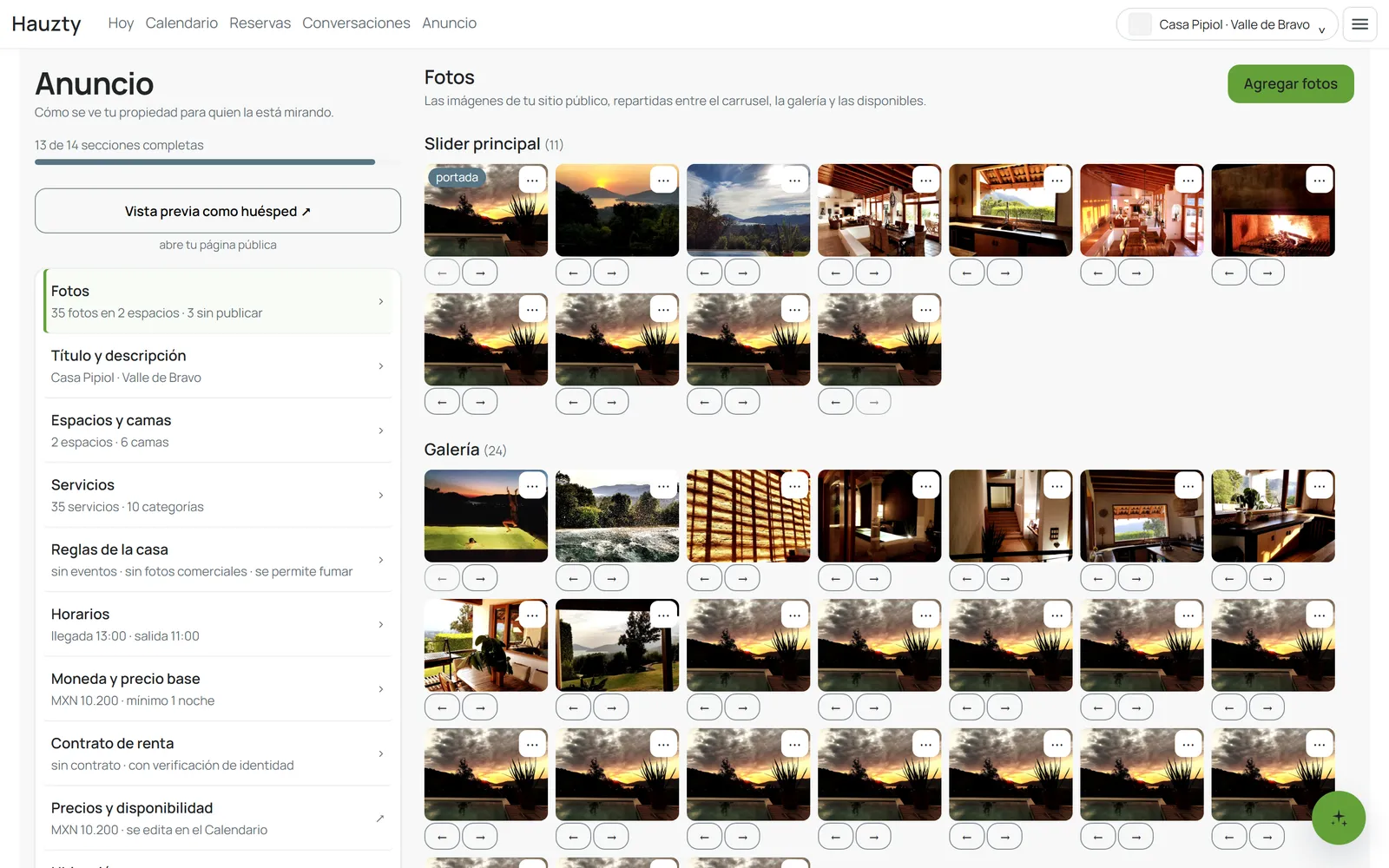Open the hamburger menu in the header

pos(1359,24)
